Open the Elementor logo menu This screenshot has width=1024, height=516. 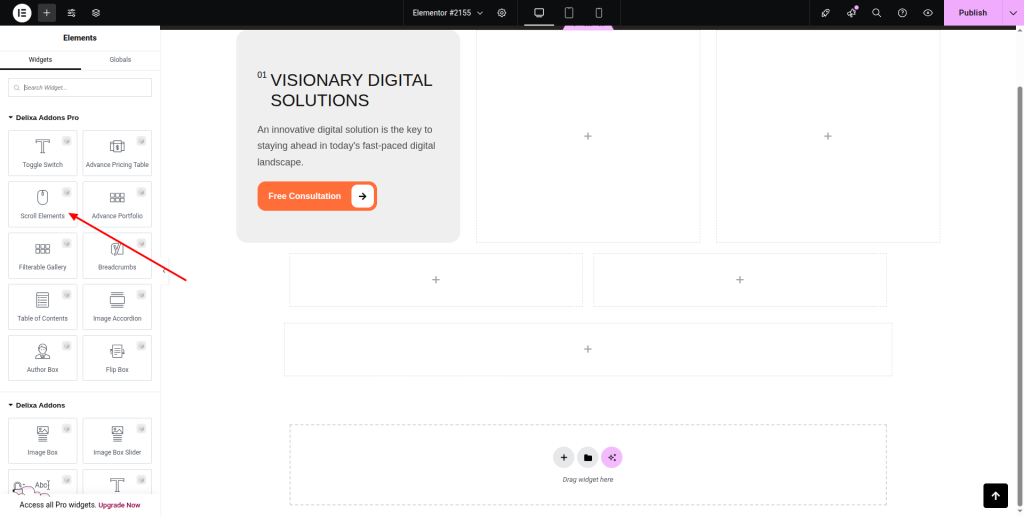pyautogui.click(x=22, y=12)
